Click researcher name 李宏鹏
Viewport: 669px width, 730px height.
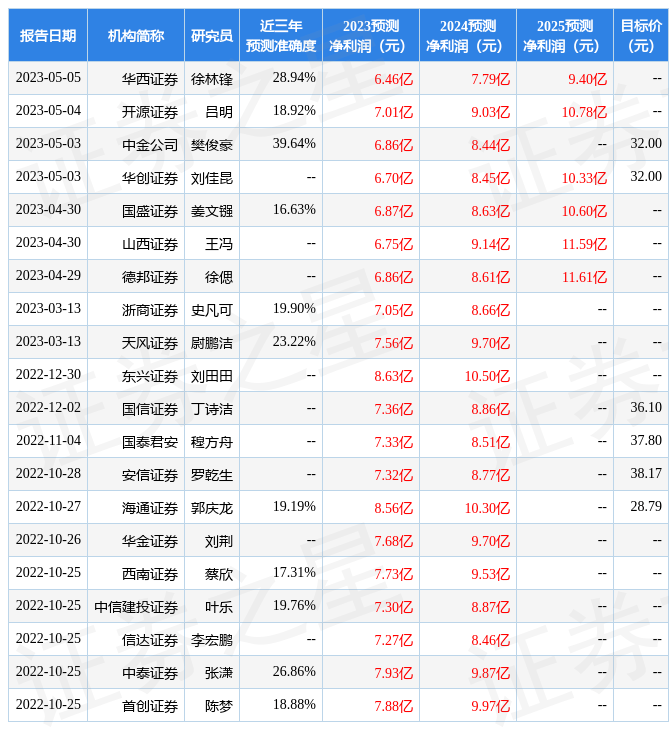(x=212, y=640)
